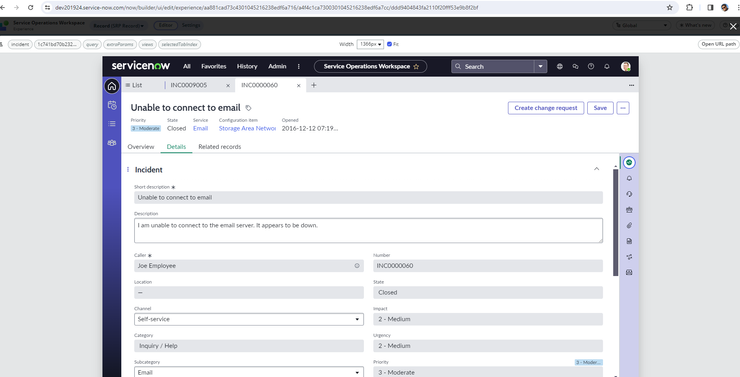Click into the Description text area
Viewport: 740px width, 377px height.
coord(368,230)
